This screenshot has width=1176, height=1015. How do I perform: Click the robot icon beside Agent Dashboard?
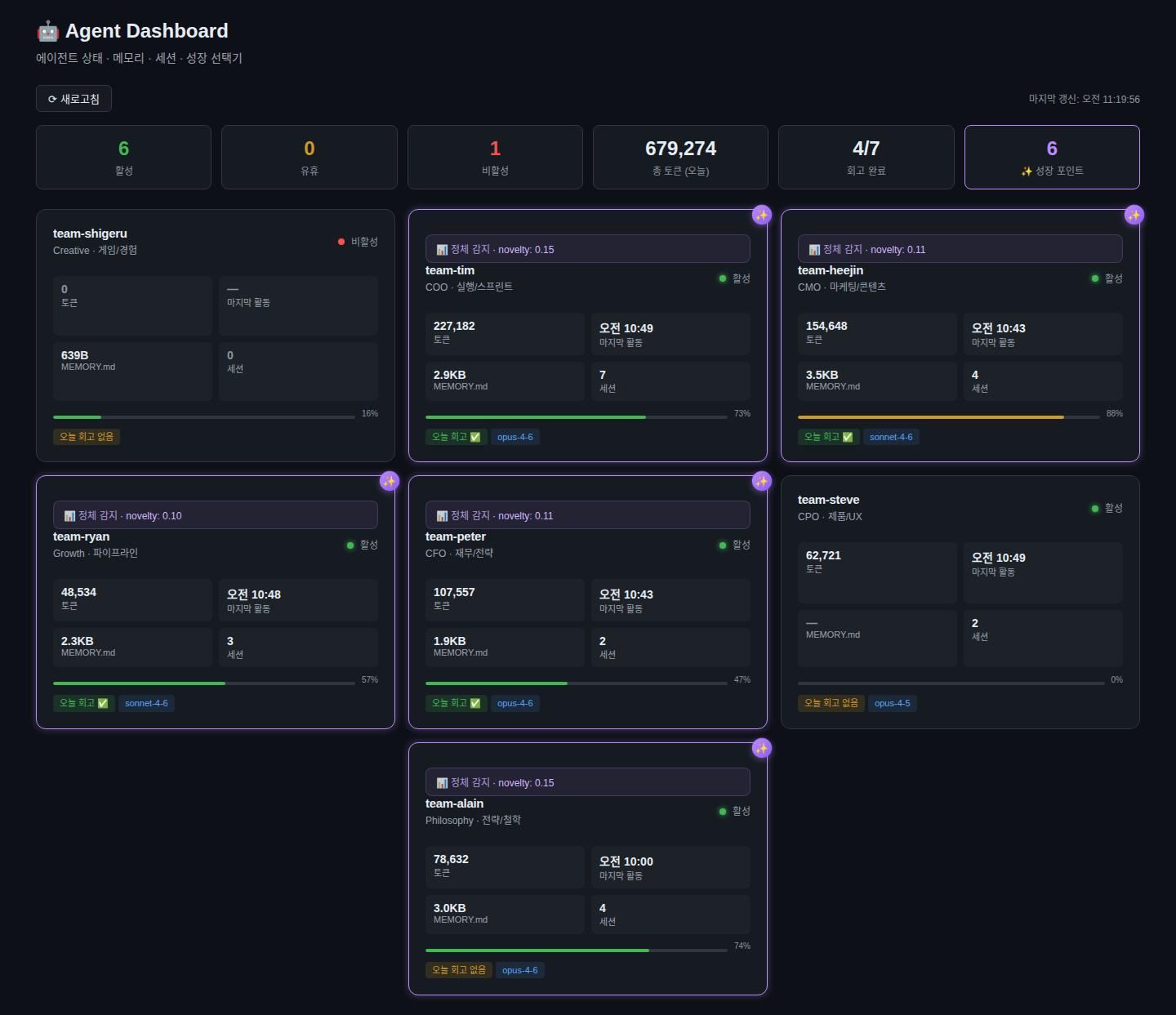[x=48, y=31]
